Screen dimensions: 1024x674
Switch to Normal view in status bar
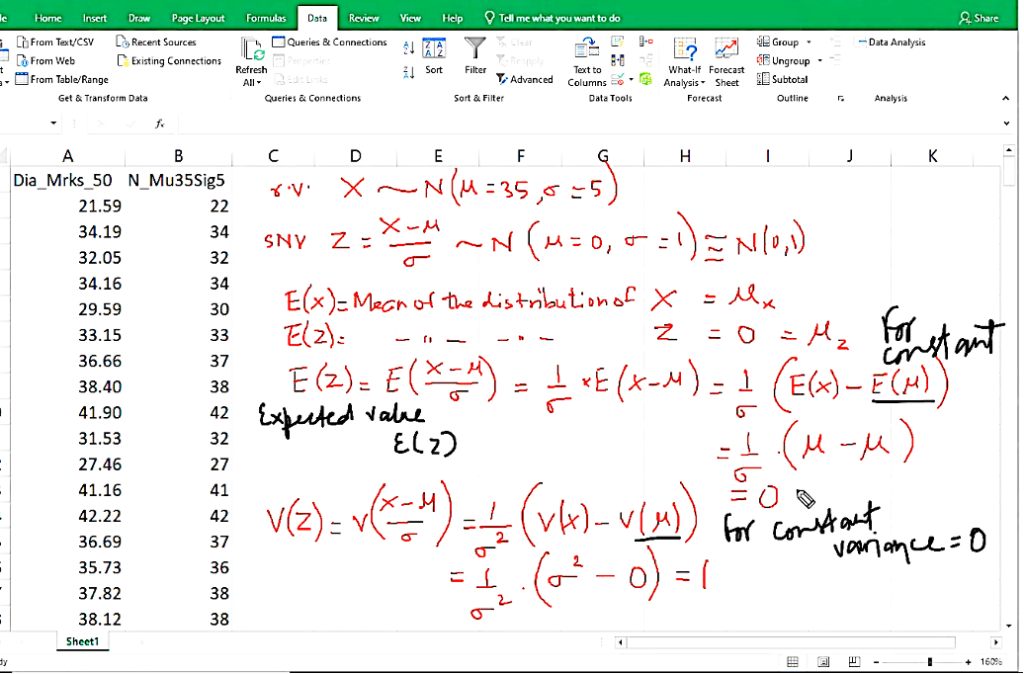(792, 662)
